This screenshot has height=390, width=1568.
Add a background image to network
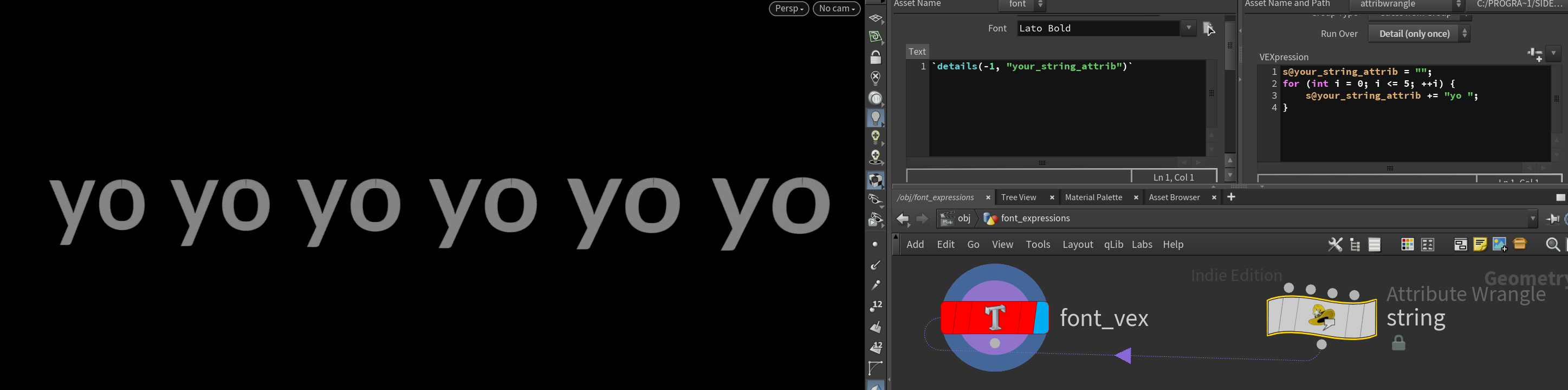[x=1499, y=245]
